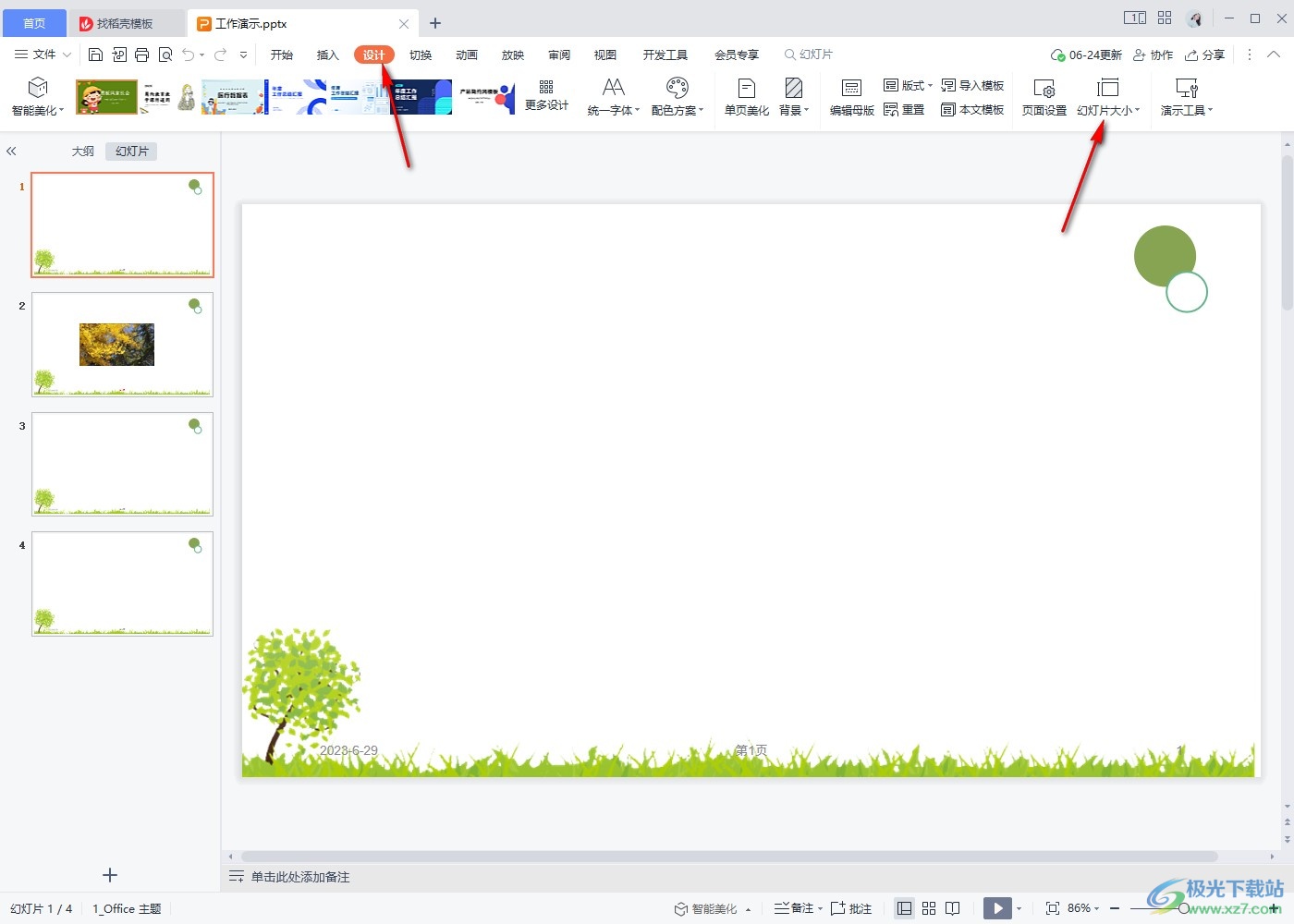Click 协作 collaborate button

pos(1154,55)
